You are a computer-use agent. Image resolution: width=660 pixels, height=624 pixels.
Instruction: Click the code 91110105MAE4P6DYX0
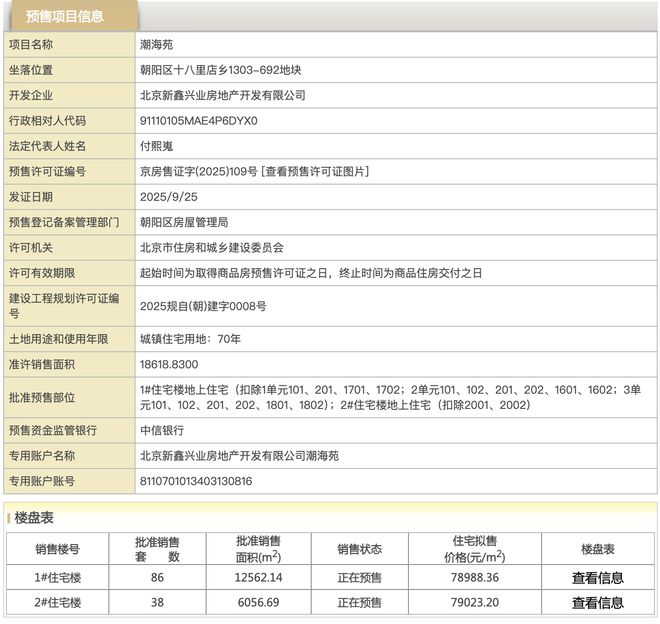[198, 120]
